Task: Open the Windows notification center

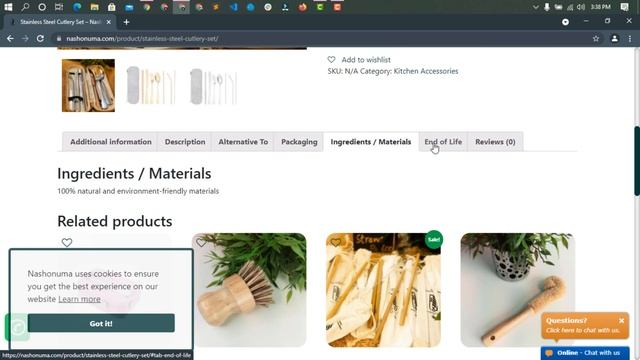Action: [624, 7]
